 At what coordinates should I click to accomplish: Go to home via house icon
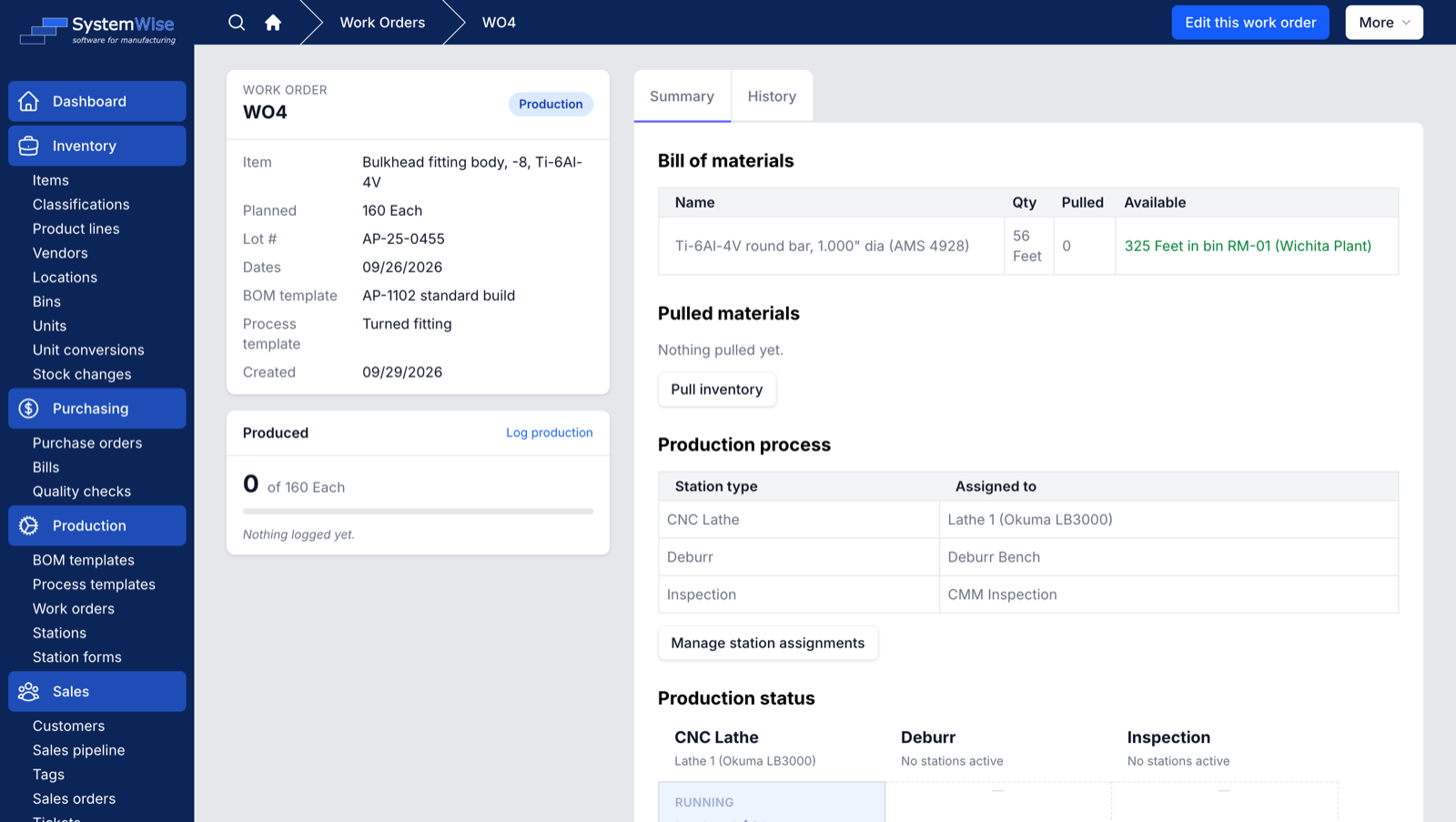click(273, 23)
